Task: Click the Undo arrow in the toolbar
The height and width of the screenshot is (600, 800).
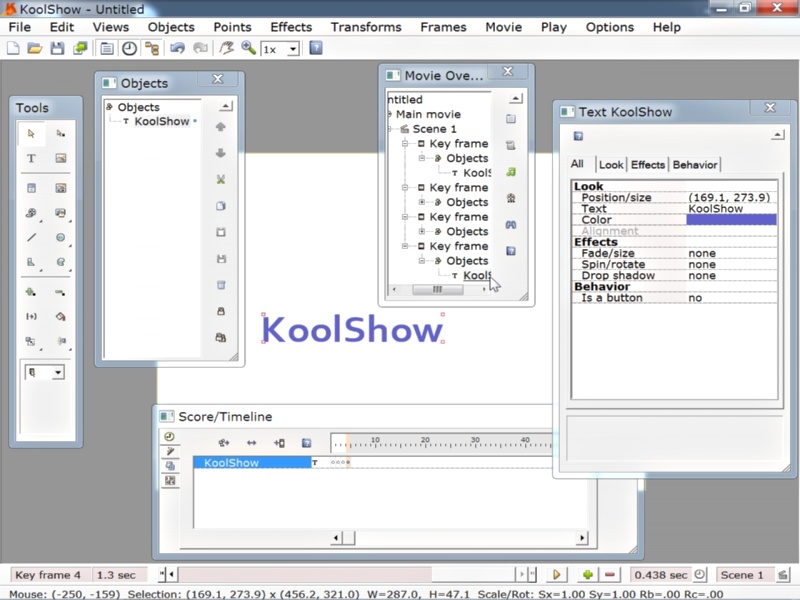Action: coord(178,48)
